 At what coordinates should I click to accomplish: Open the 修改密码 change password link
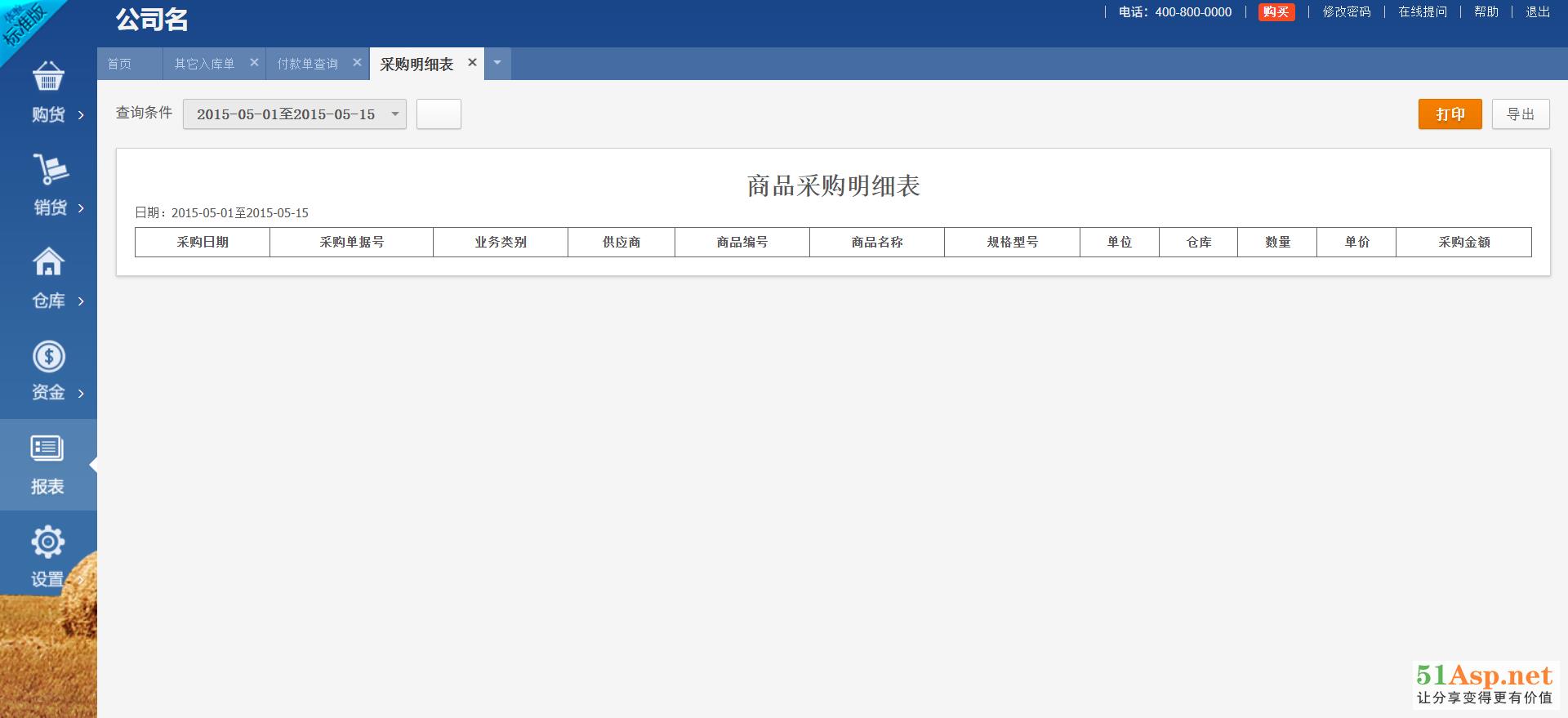coord(1346,12)
